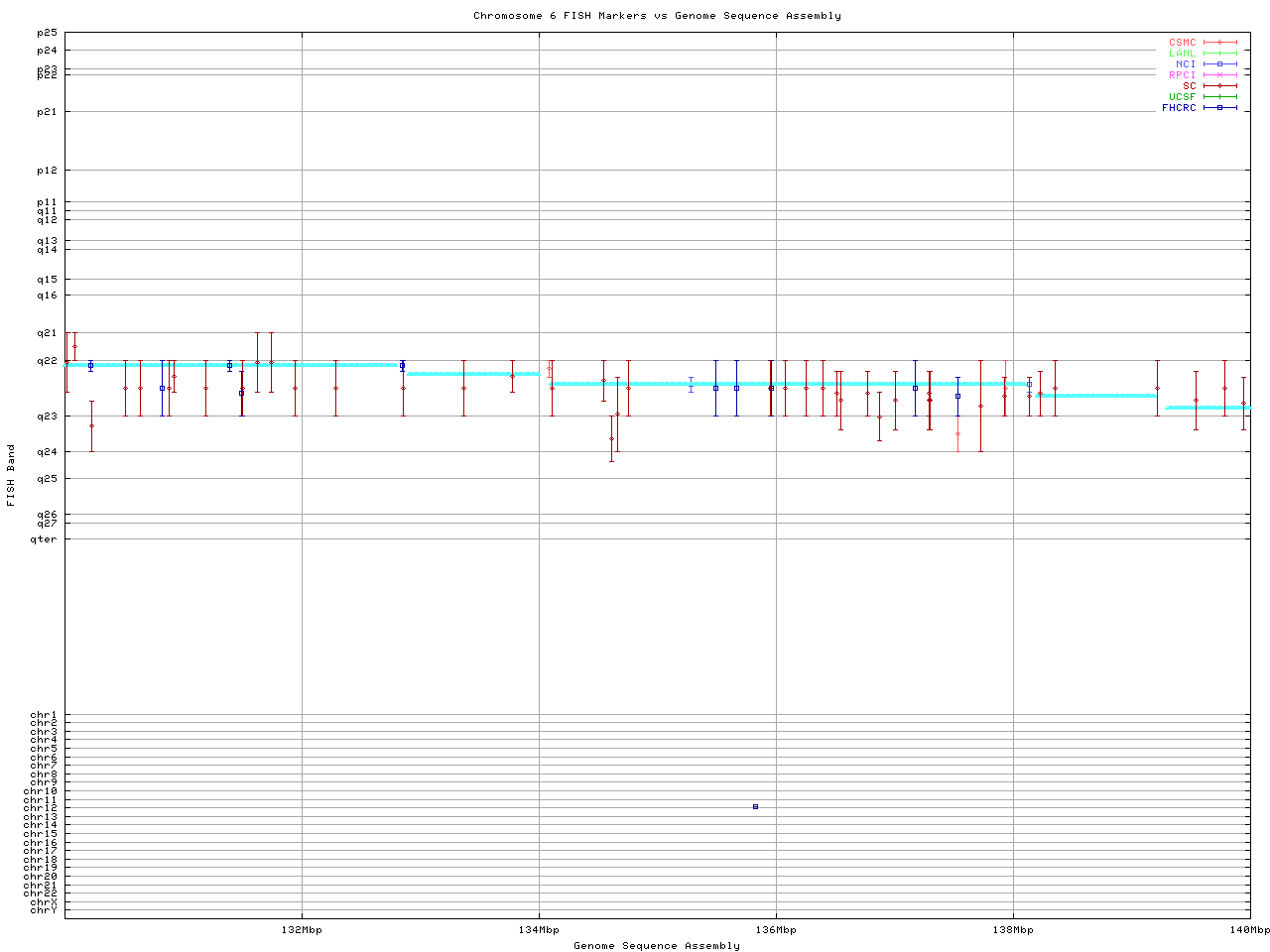Select the 132Mbp x-axis tick label

coord(302,930)
